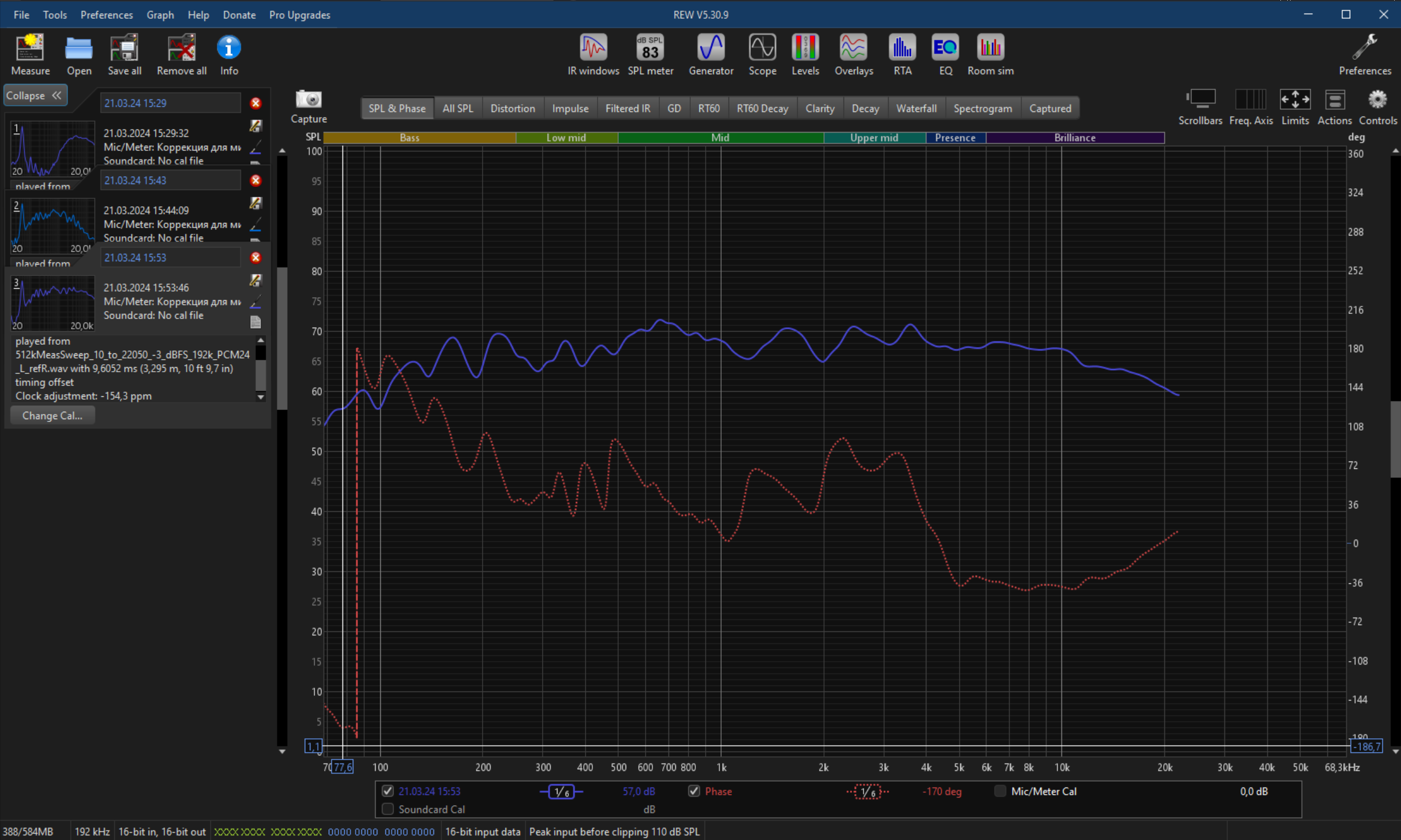Open the Levels meter
This screenshot has height=840, width=1401.
[805, 55]
